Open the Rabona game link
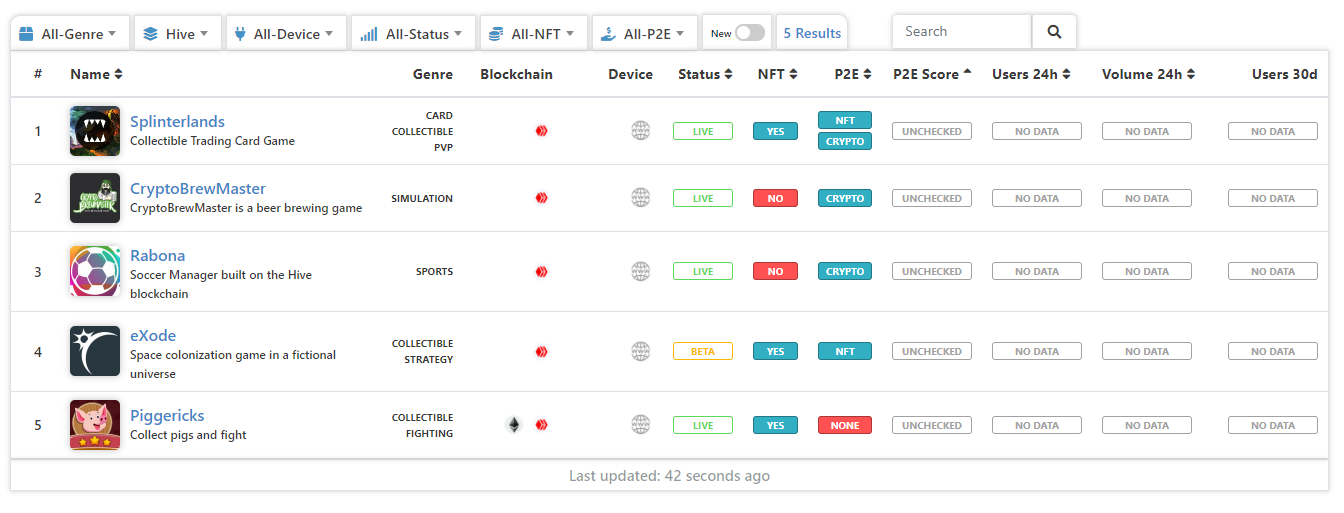The height and width of the screenshot is (513, 1344). coord(157,256)
